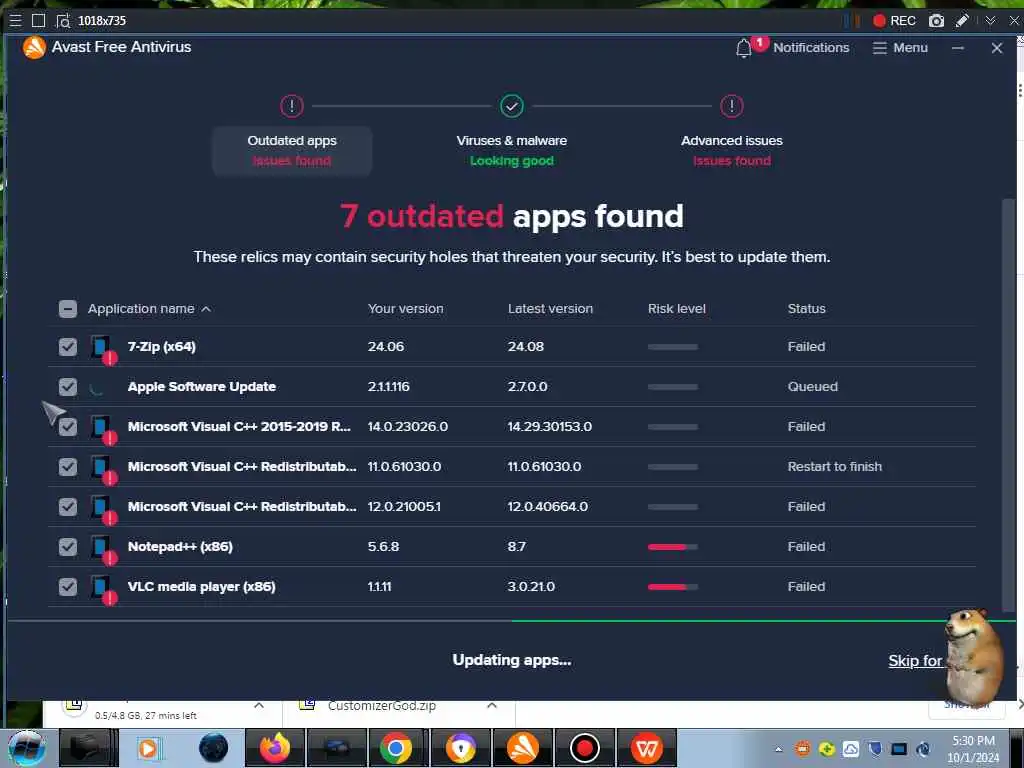Screen dimensions: 1024x768
Task: Click the Status column header
Action: [807, 309]
